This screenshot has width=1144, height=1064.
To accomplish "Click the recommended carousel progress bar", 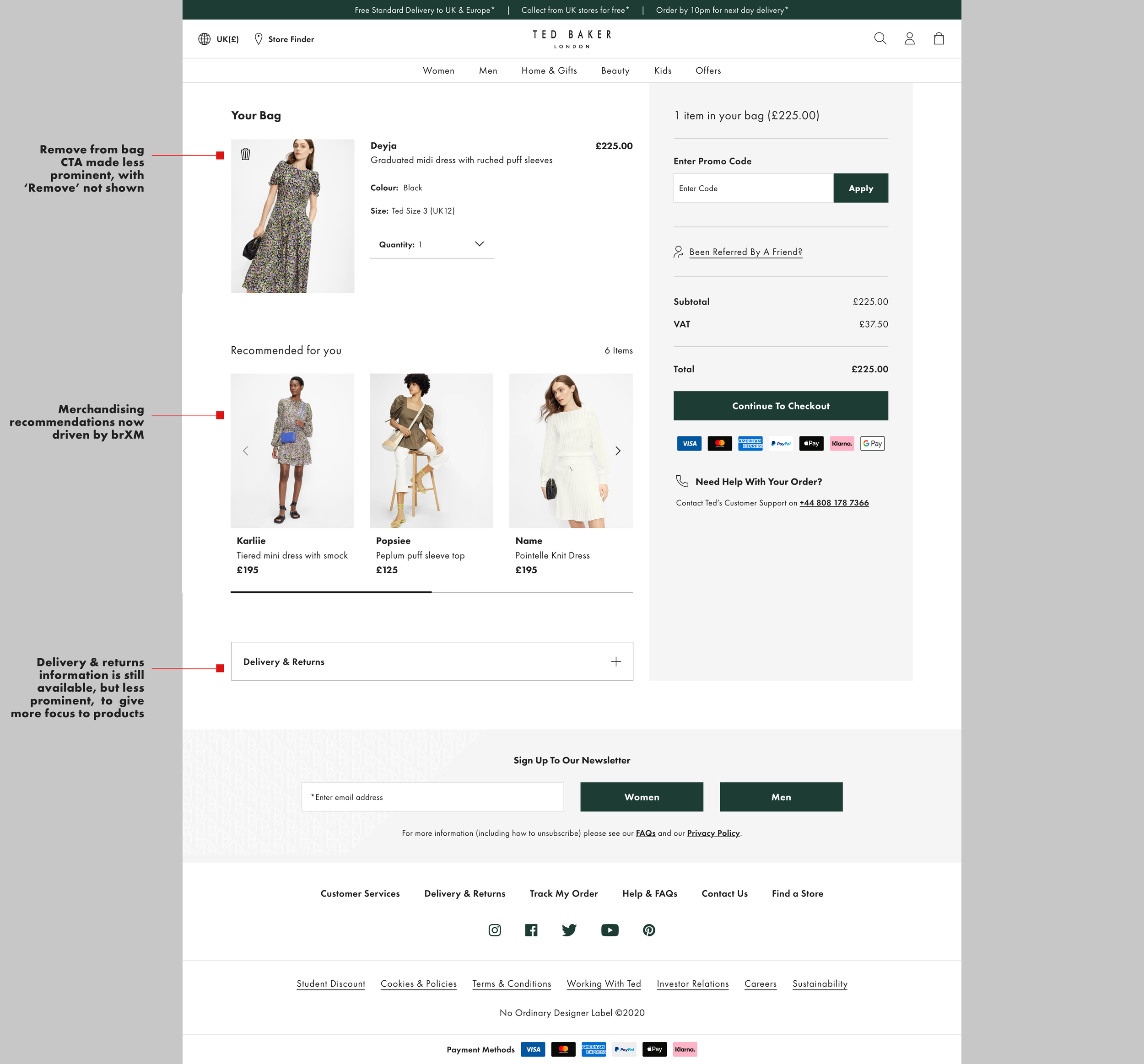I will coord(432,592).
